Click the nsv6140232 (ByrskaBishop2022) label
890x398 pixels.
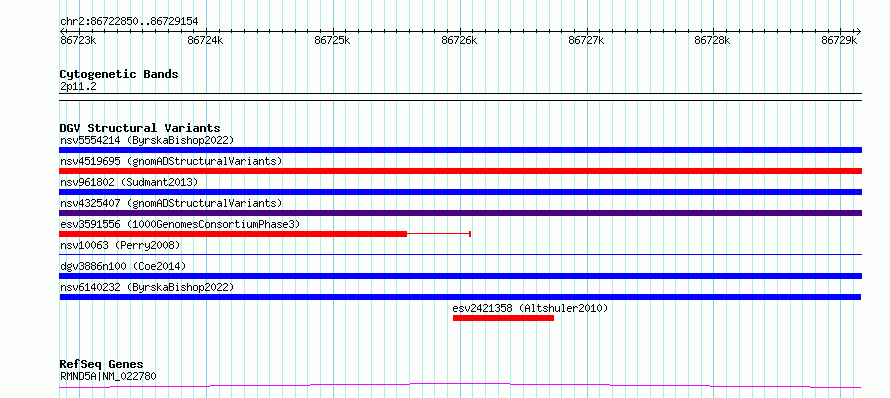147,287
